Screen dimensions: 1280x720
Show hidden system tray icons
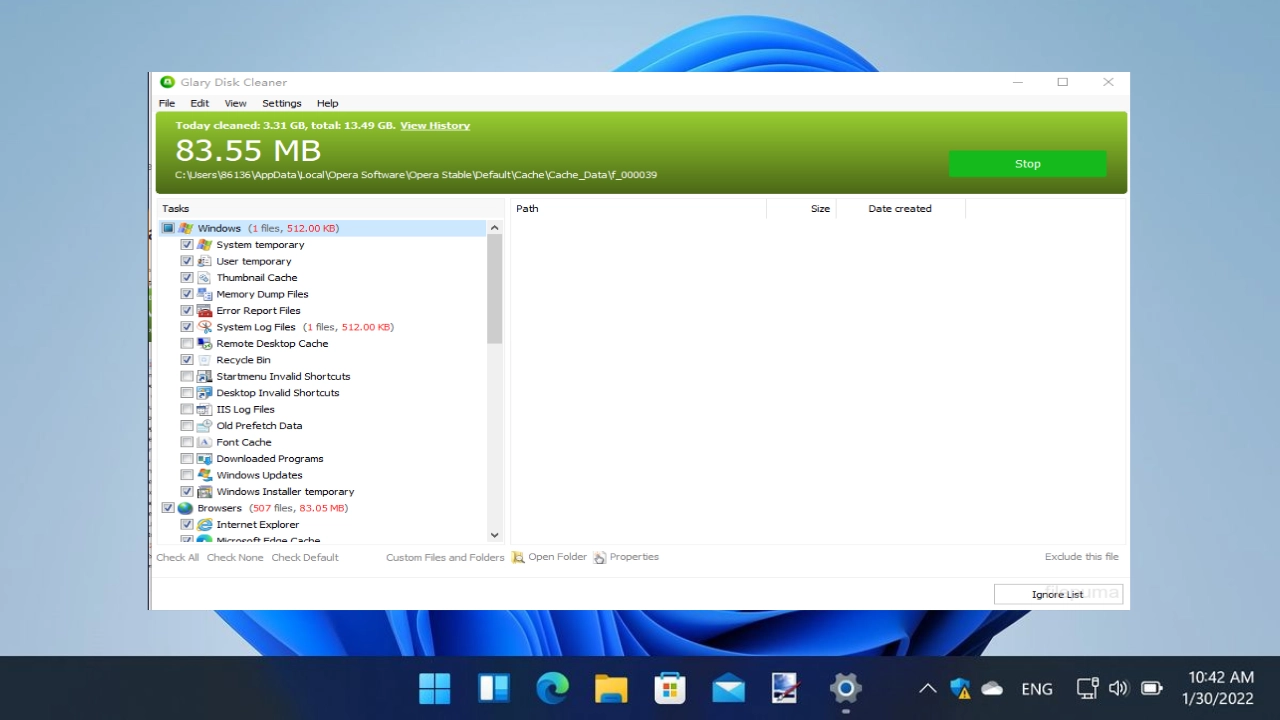(x=927, y=688)
